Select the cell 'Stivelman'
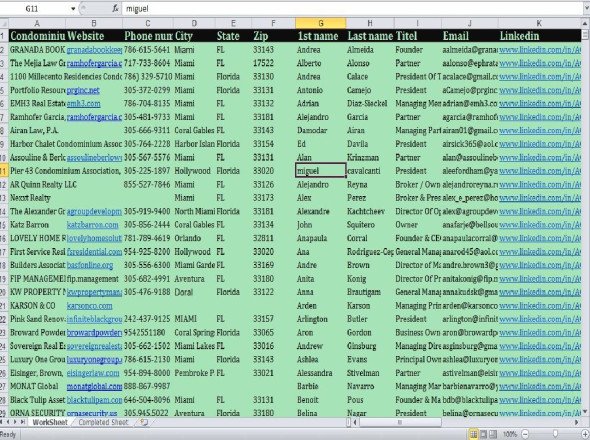 tap(370, 373)
